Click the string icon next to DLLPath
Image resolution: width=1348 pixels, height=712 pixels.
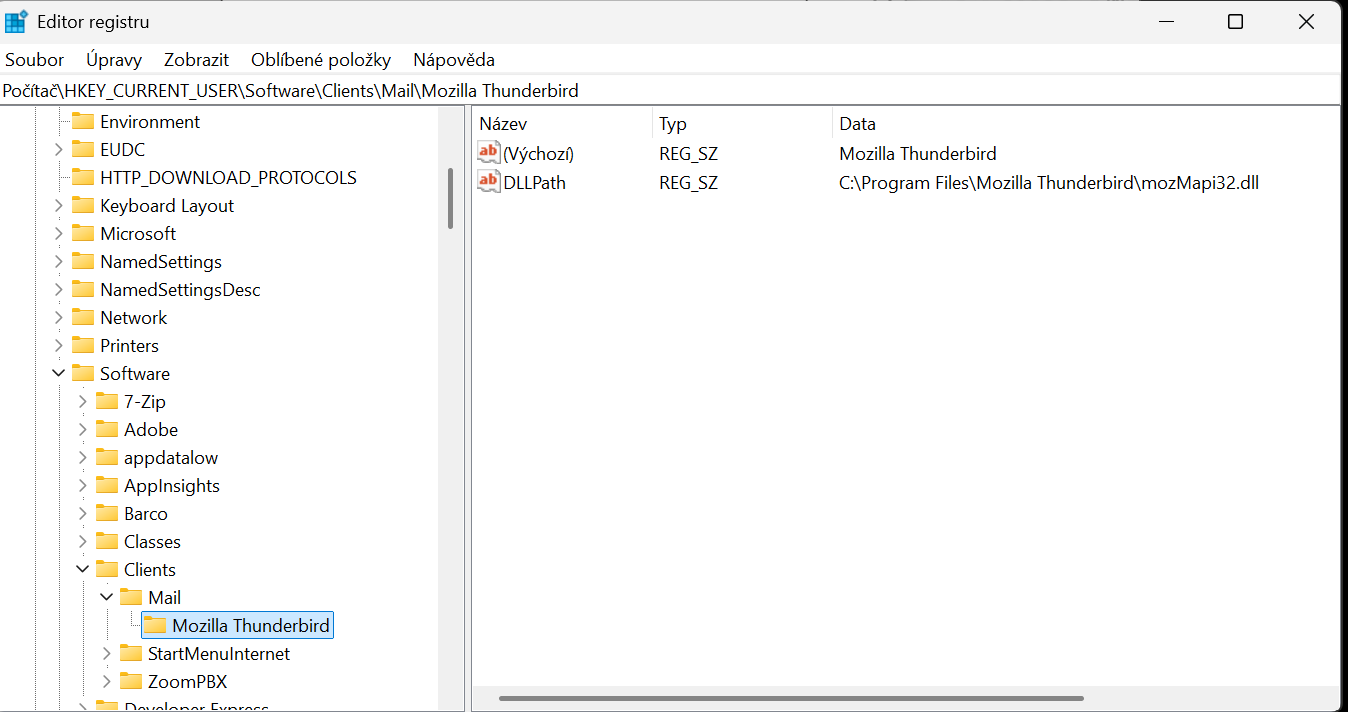(488, 182)
